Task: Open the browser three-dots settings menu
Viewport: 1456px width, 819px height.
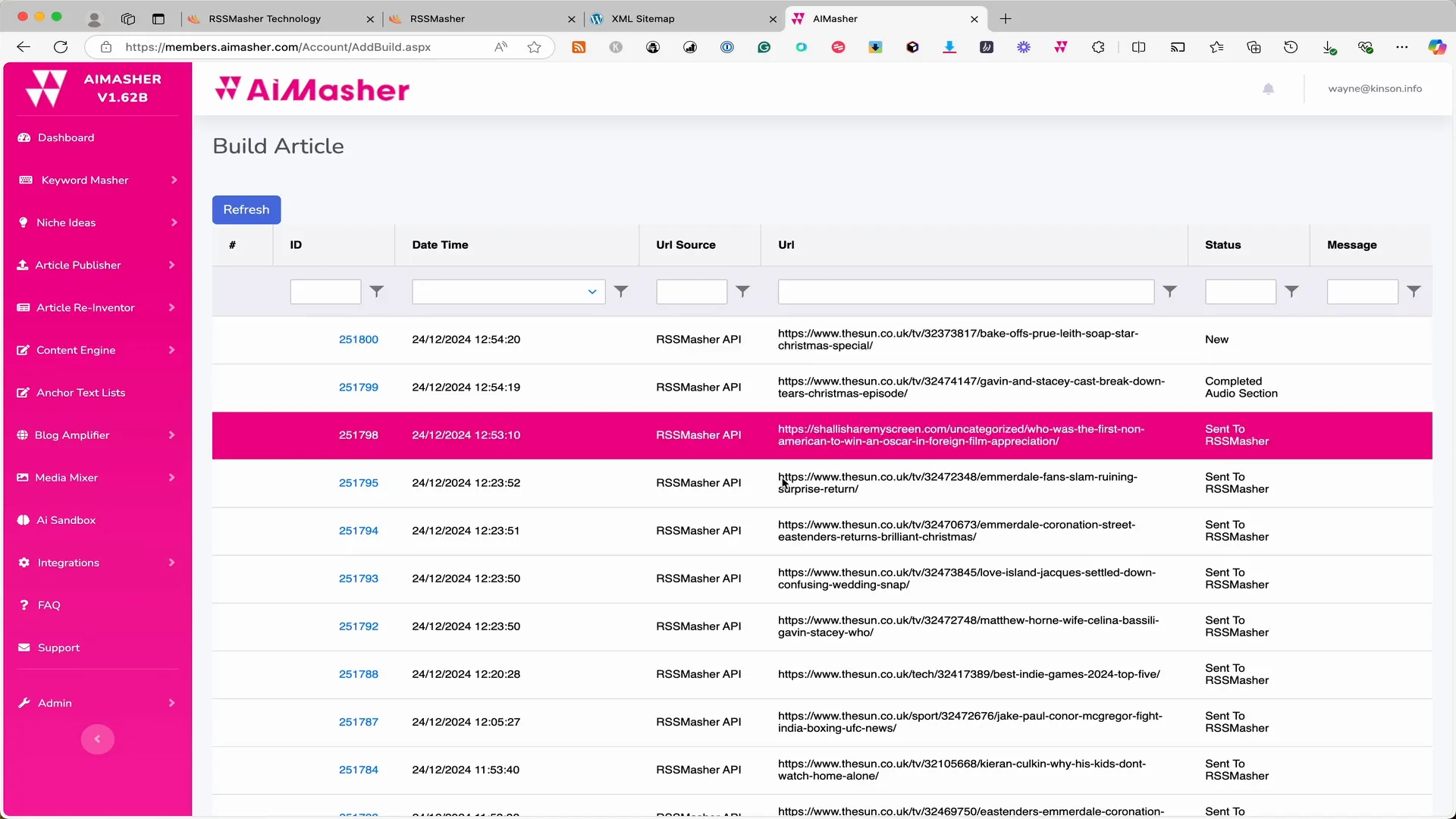Action: (x=1401, y=47)
